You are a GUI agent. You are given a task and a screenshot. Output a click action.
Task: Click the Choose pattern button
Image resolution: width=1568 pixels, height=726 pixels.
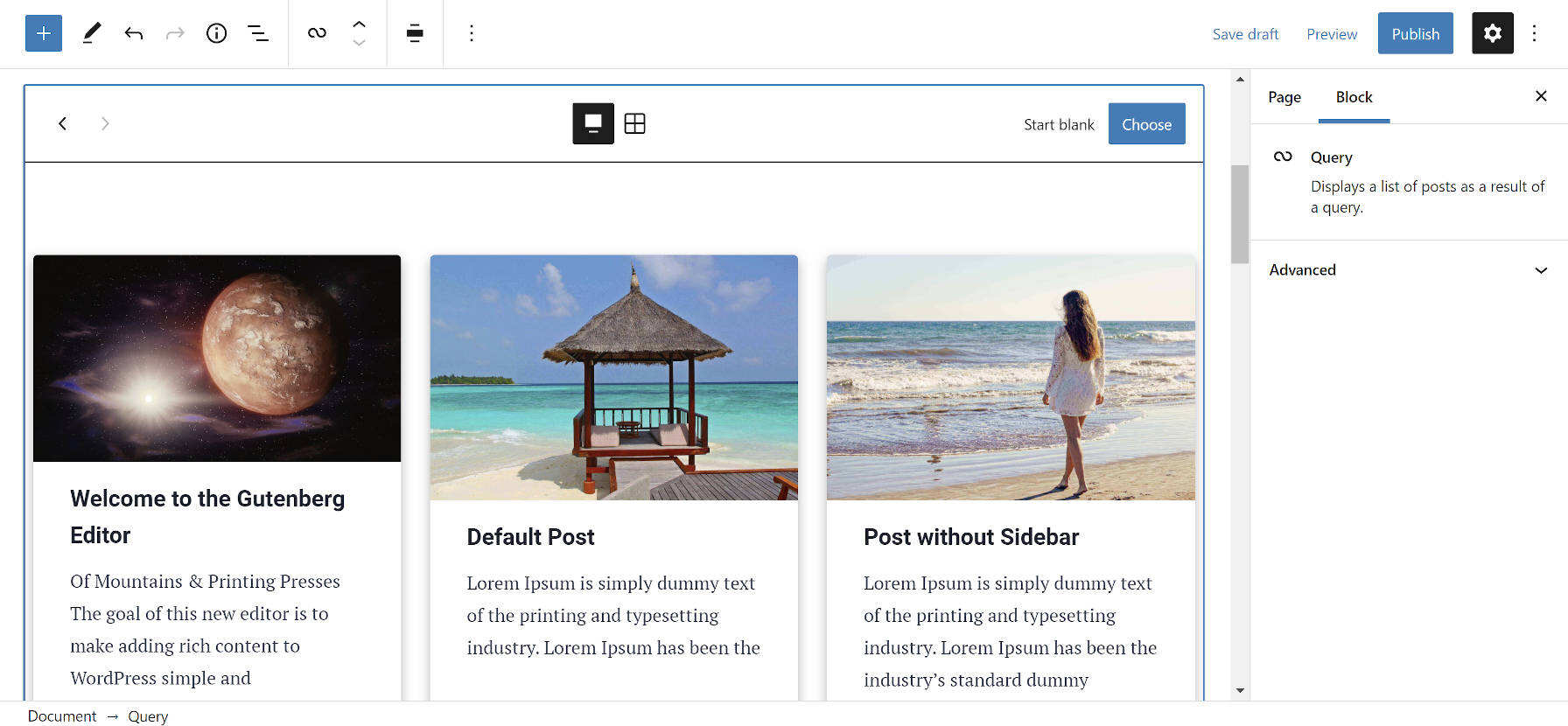[1146, 124]
